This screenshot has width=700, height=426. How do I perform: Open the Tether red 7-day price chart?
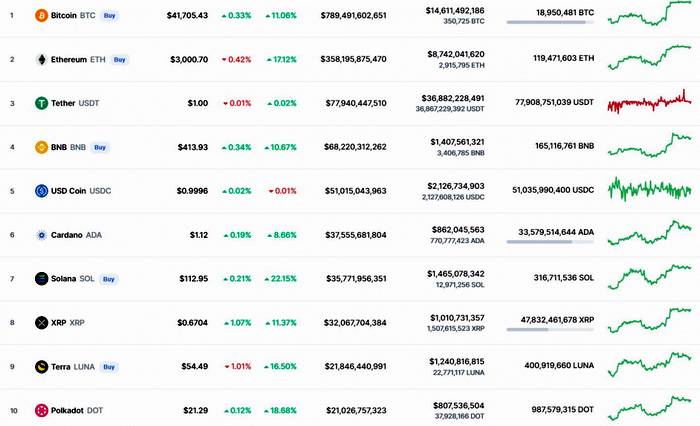[649, 102]
